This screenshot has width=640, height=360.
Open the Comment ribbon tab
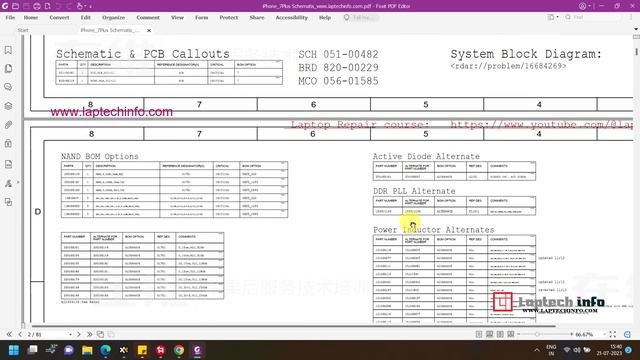148,18
